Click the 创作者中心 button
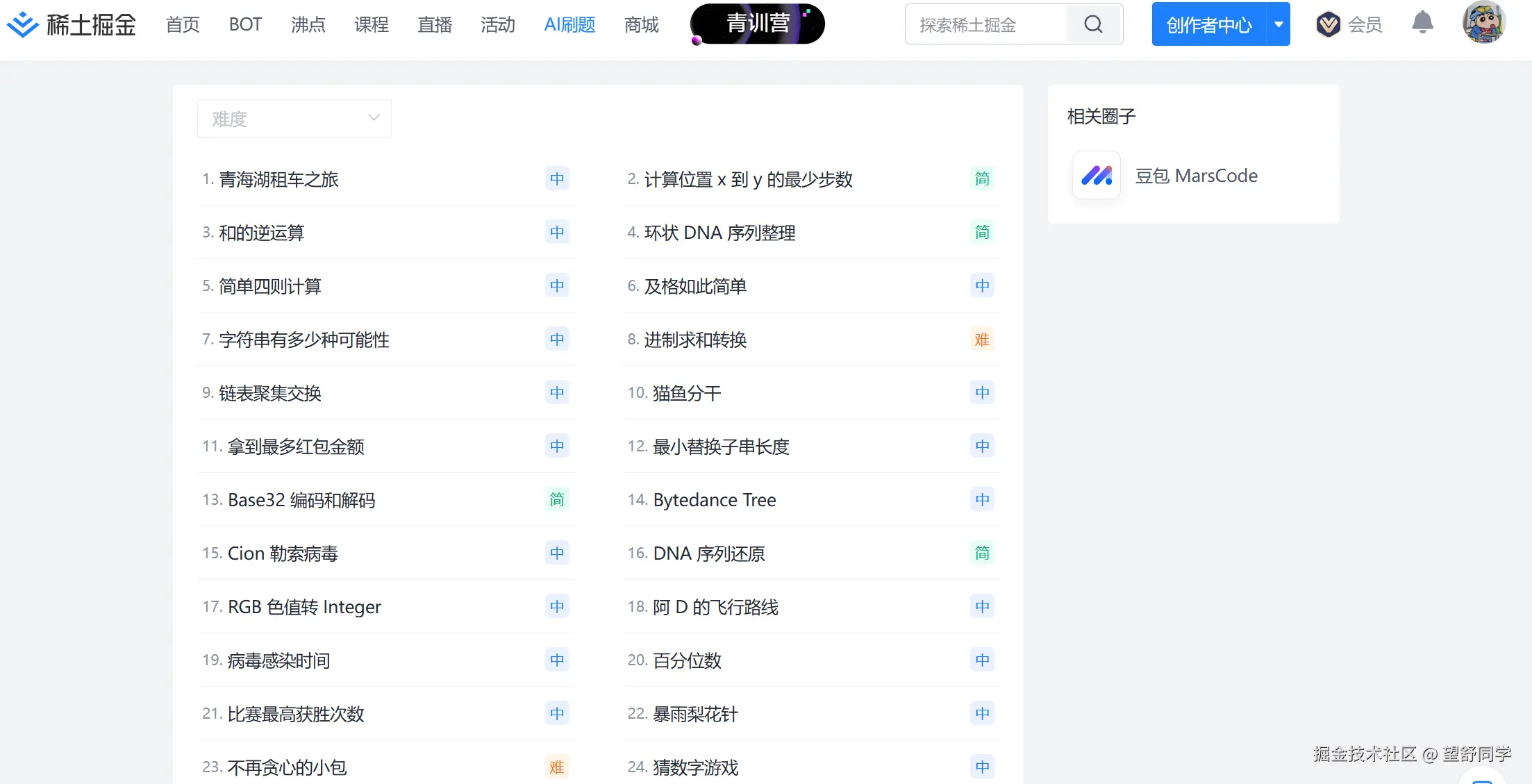Image resolution: width=1532 pixels, height=784 pixels. click(1208, 24)
